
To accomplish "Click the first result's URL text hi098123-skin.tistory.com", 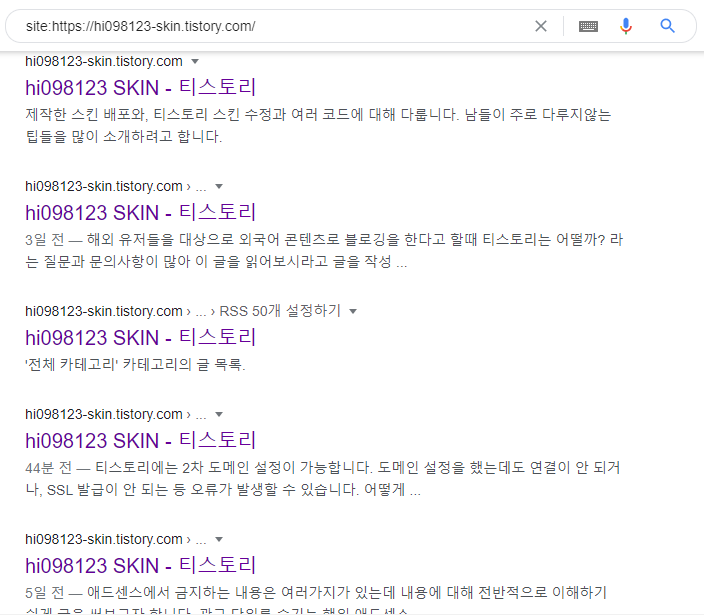I will pyautogui.click(x=104, y=61).
